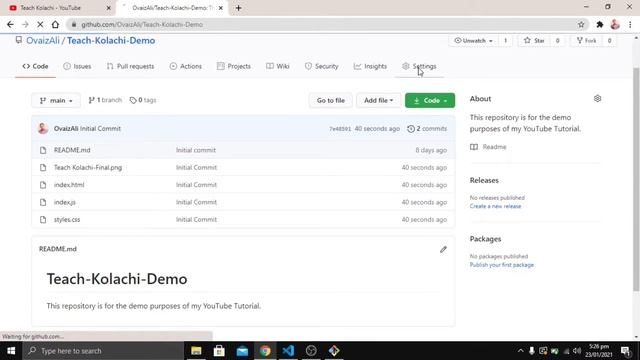Image resolution: width=640 pixels, height=360 pixels.
Task: Click the volume speaker tray icon
Action: click(577, 351)
